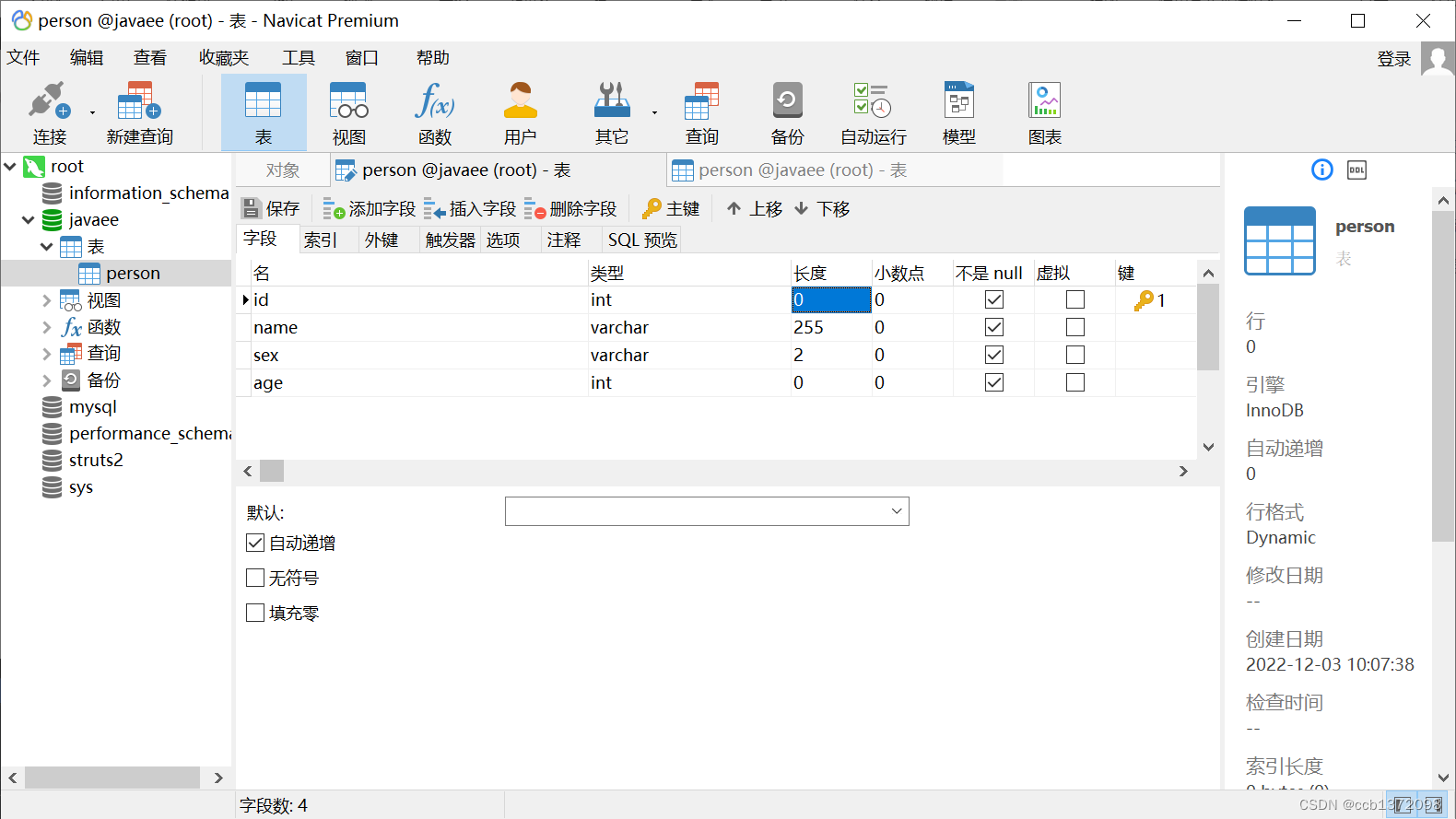Click the info panel vertical scrollbar
1456x819 pixels.
pos(1443,376)
